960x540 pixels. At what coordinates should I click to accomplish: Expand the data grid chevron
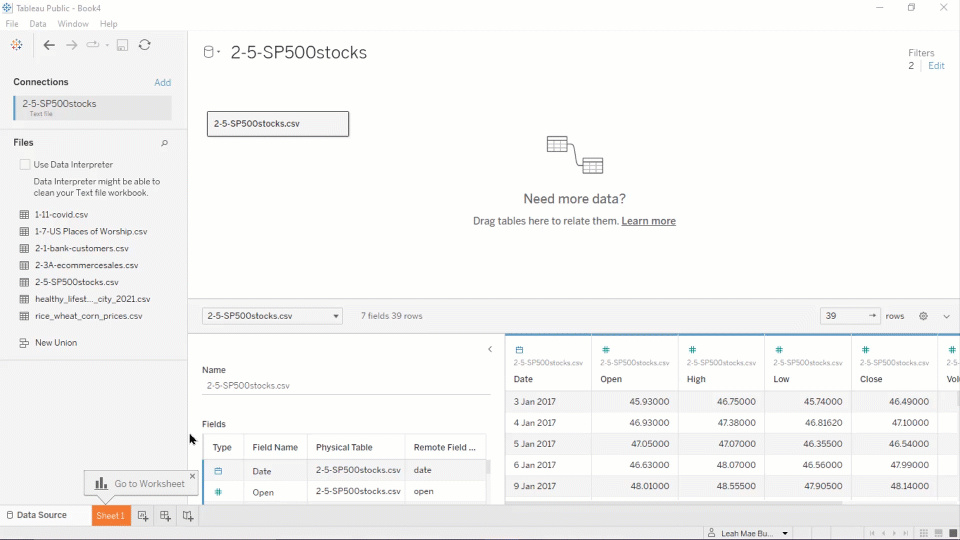(x=947, y=317)
